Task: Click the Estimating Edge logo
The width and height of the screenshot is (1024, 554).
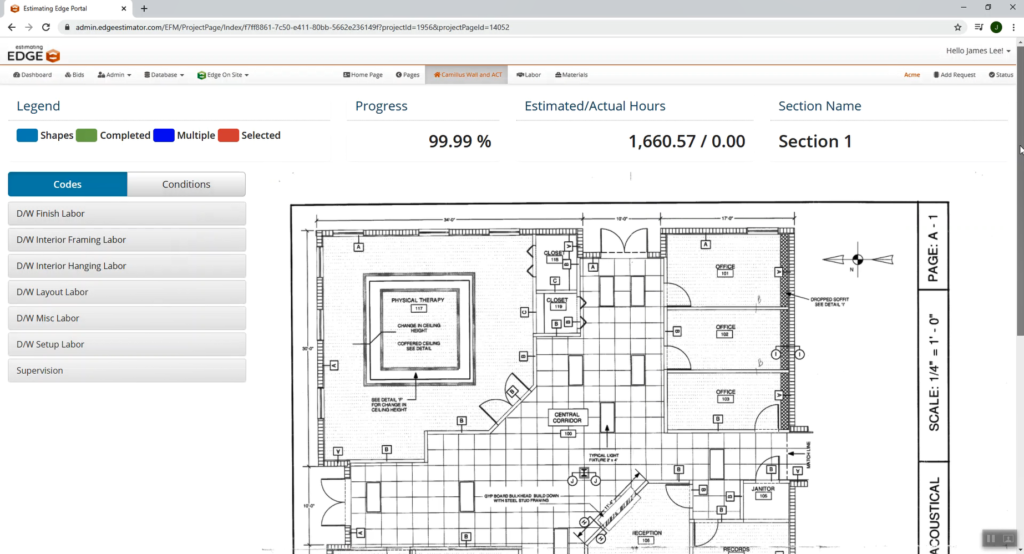Action: click(x=33, y=54)
